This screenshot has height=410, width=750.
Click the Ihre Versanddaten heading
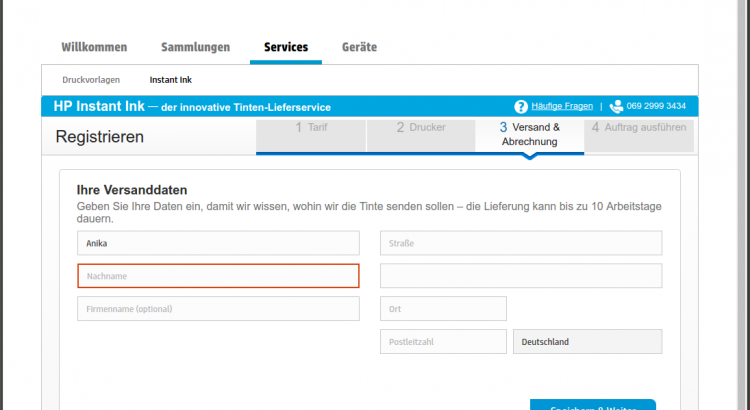[x=132, y=190]
